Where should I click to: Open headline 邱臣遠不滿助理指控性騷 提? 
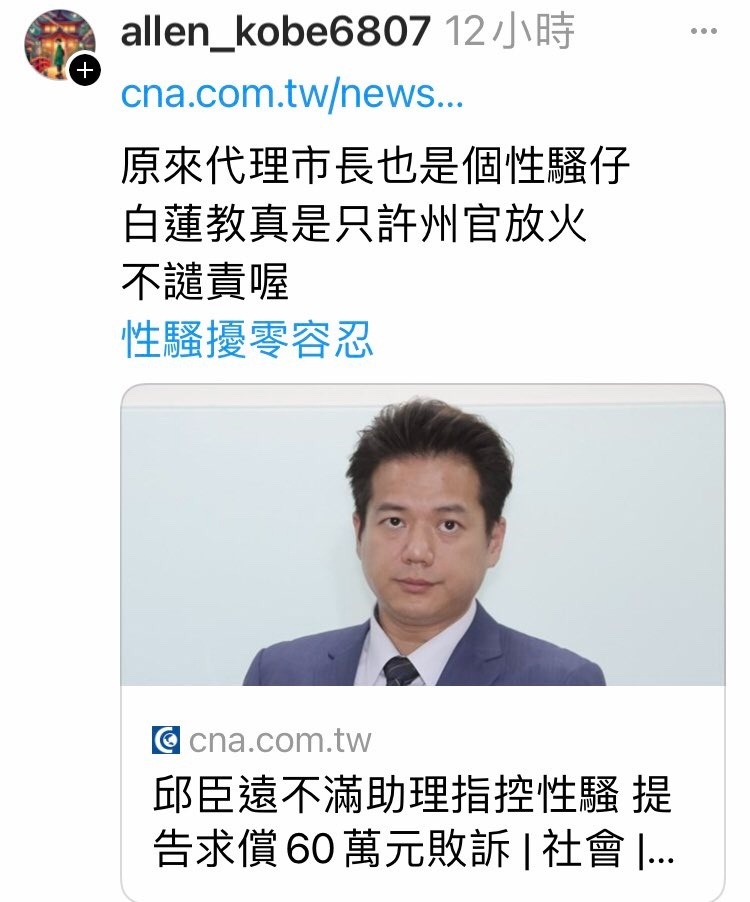click(412, 794)
